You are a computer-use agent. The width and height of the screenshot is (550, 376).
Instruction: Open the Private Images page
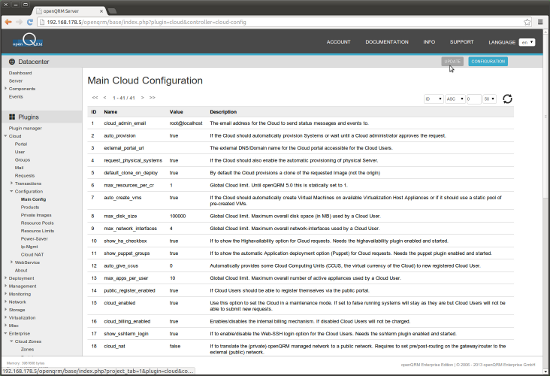36,215
